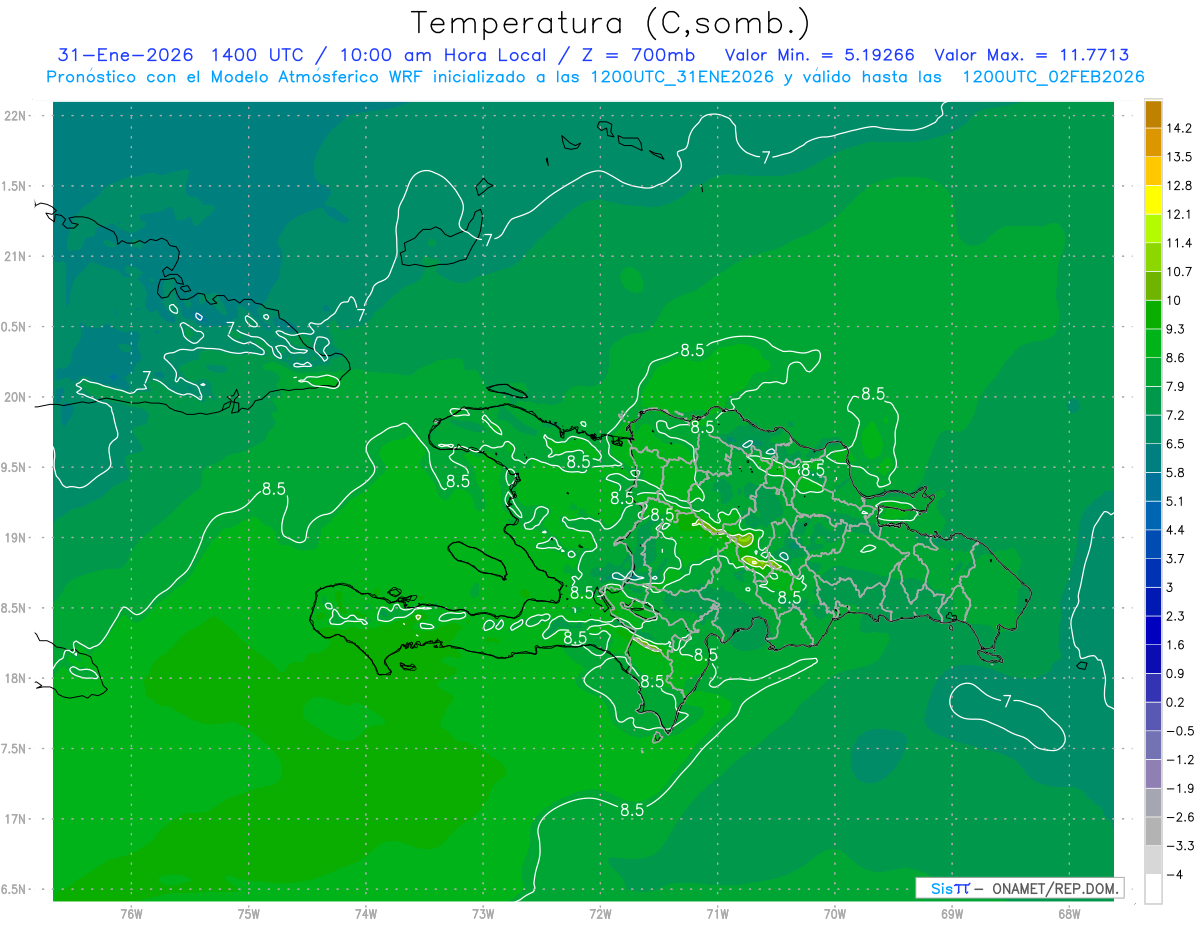Click the '19N' latitude axis label

(14, 538)
